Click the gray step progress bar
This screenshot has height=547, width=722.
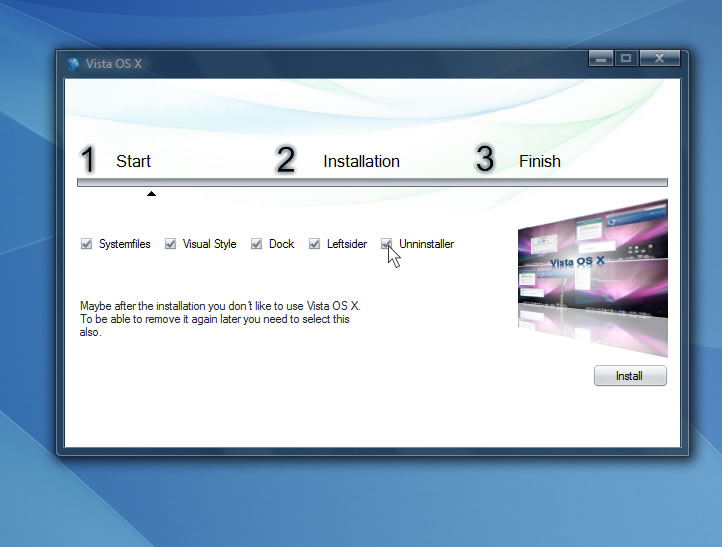[373, 182]
